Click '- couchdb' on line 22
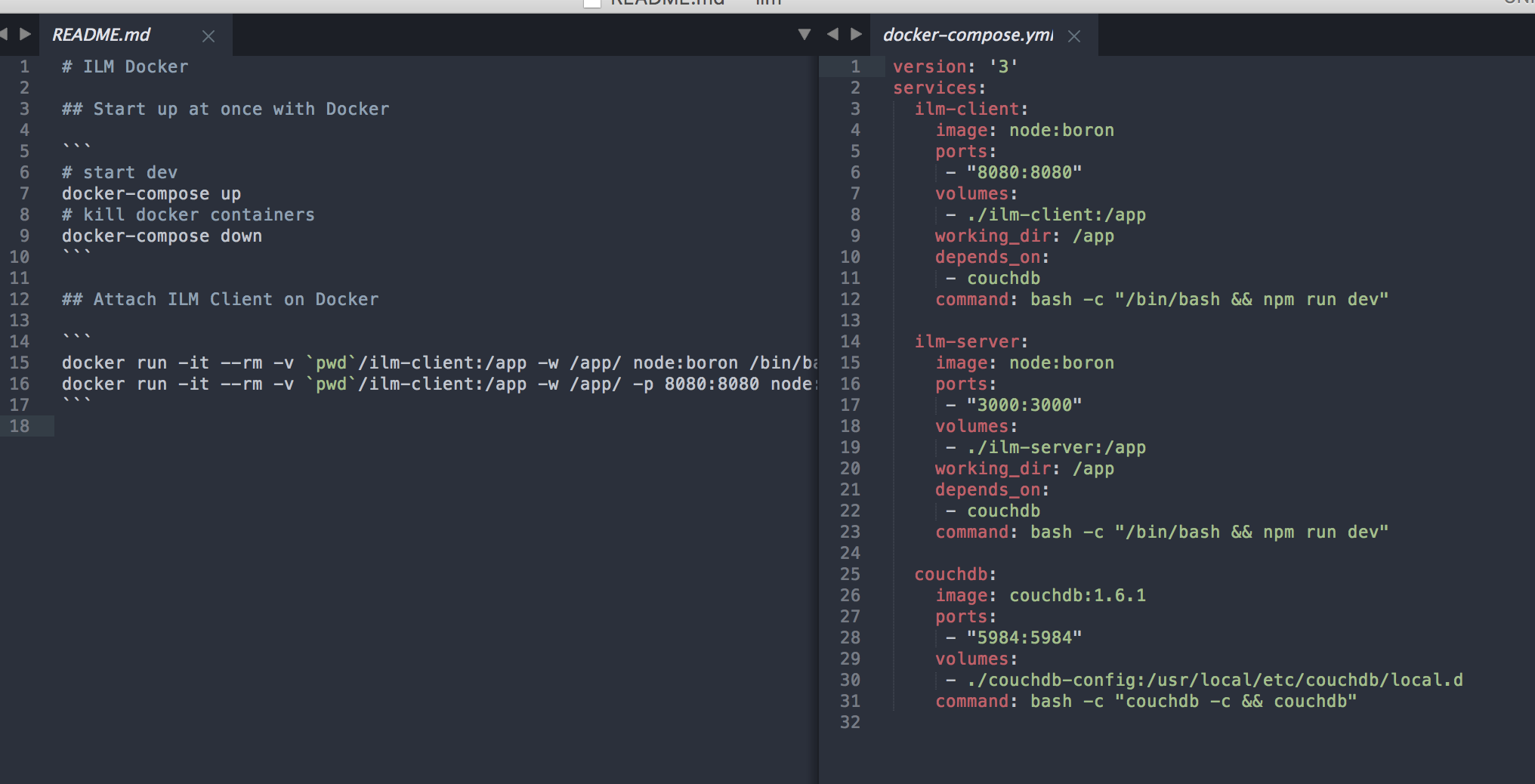Viewport: 1535px width, 784px height. (993, 511)
